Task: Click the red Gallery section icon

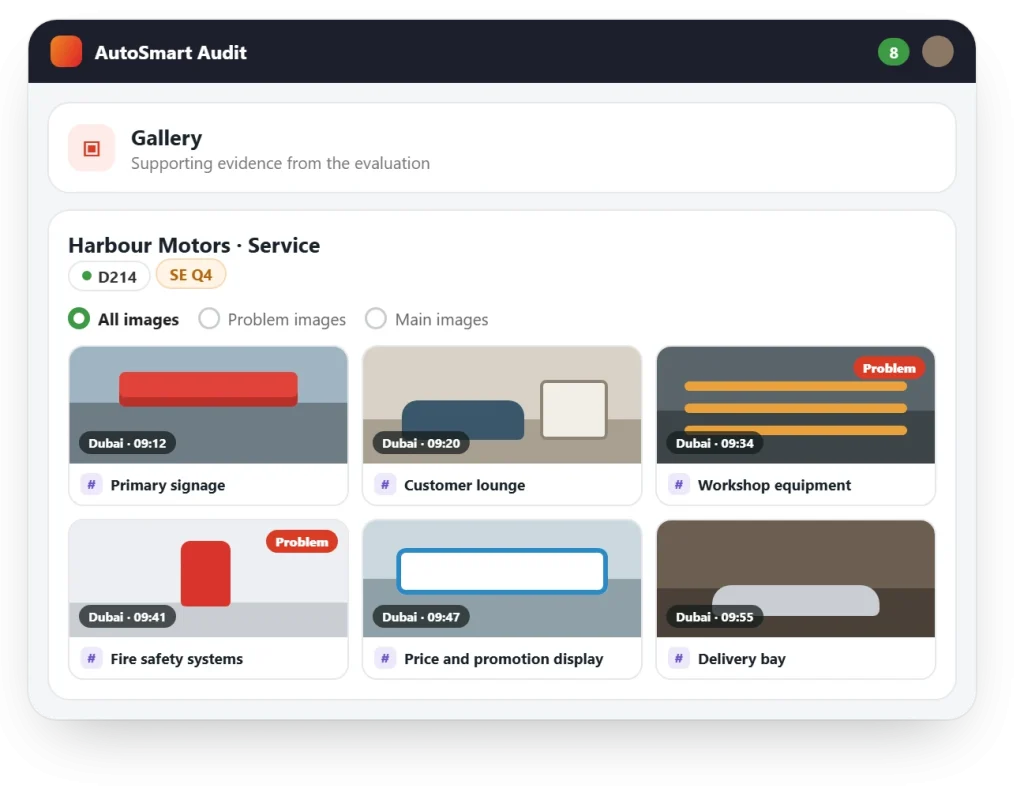Action: click(91, 148)
